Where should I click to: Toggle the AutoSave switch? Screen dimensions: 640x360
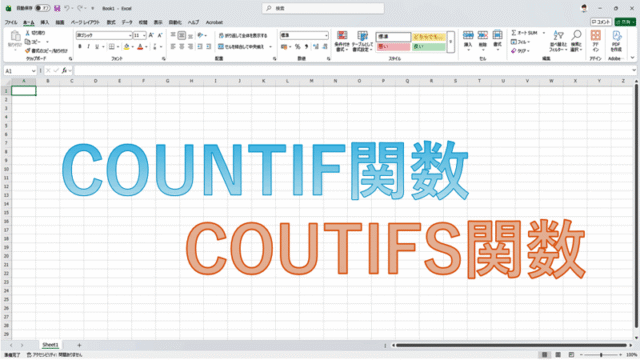(x=42, y=8)
